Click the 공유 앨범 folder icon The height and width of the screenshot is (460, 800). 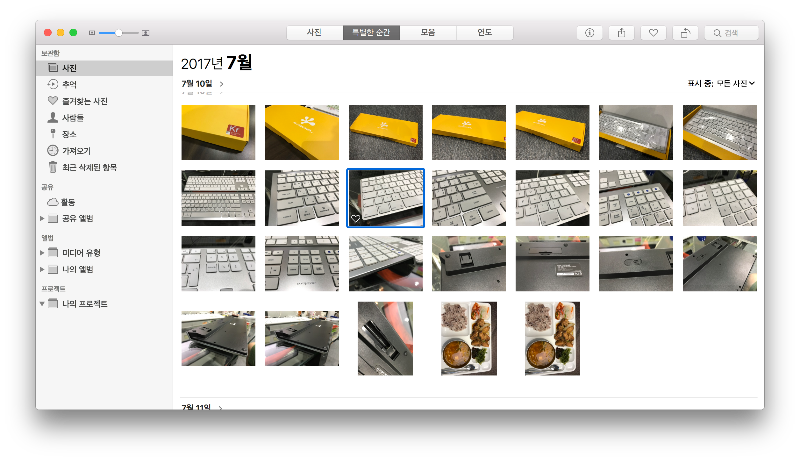53,218
